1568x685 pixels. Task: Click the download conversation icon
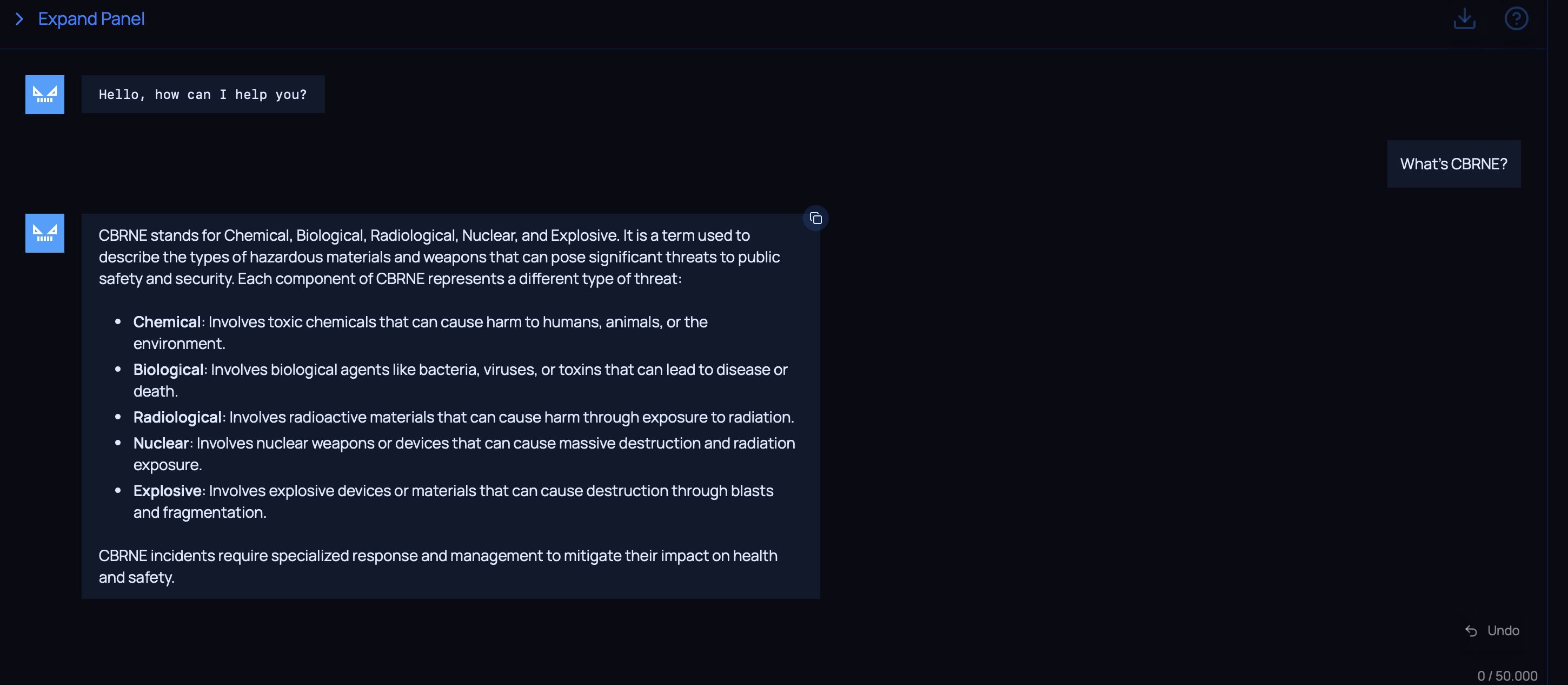1464,19
